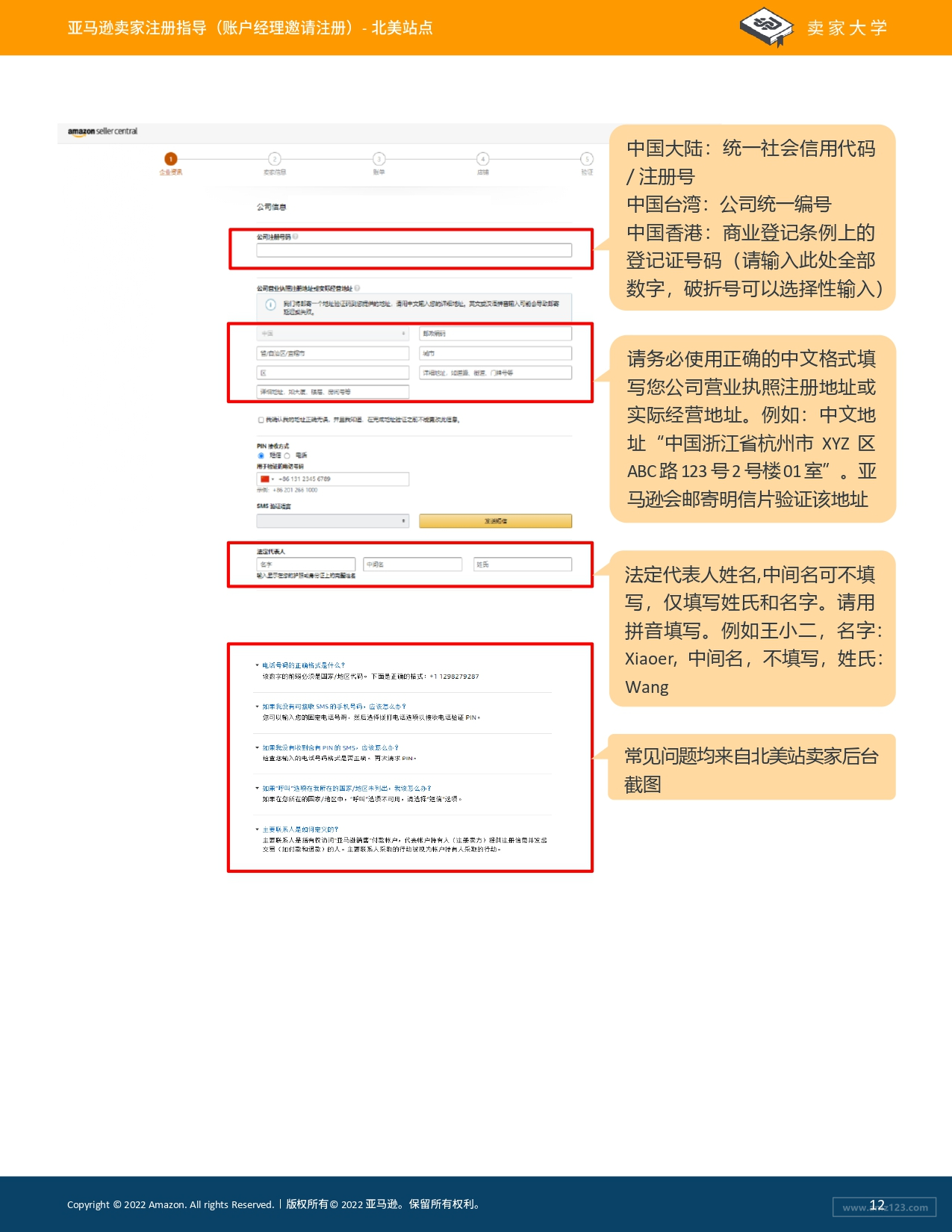Click the 邮政编码 postal code field

coord(496,334)
